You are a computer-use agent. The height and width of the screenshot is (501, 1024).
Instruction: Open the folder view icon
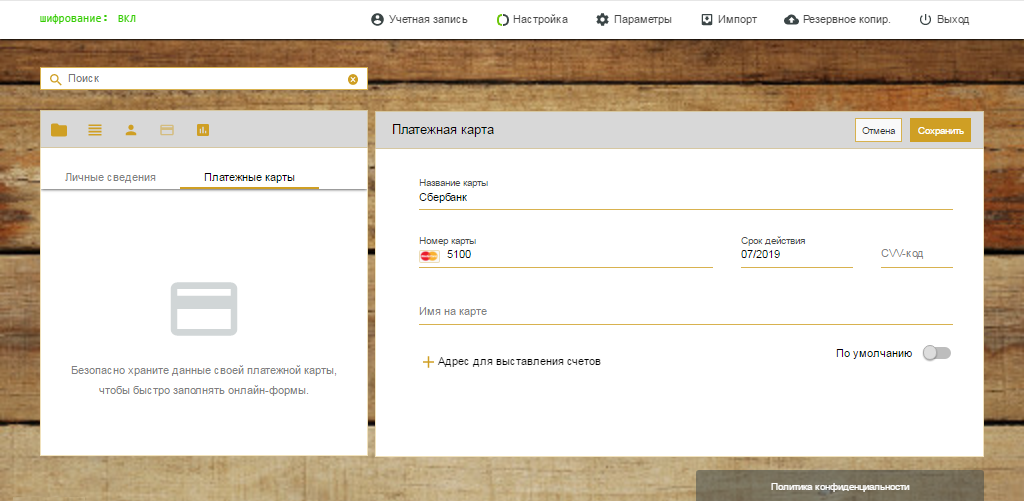(x=59, y=130)
